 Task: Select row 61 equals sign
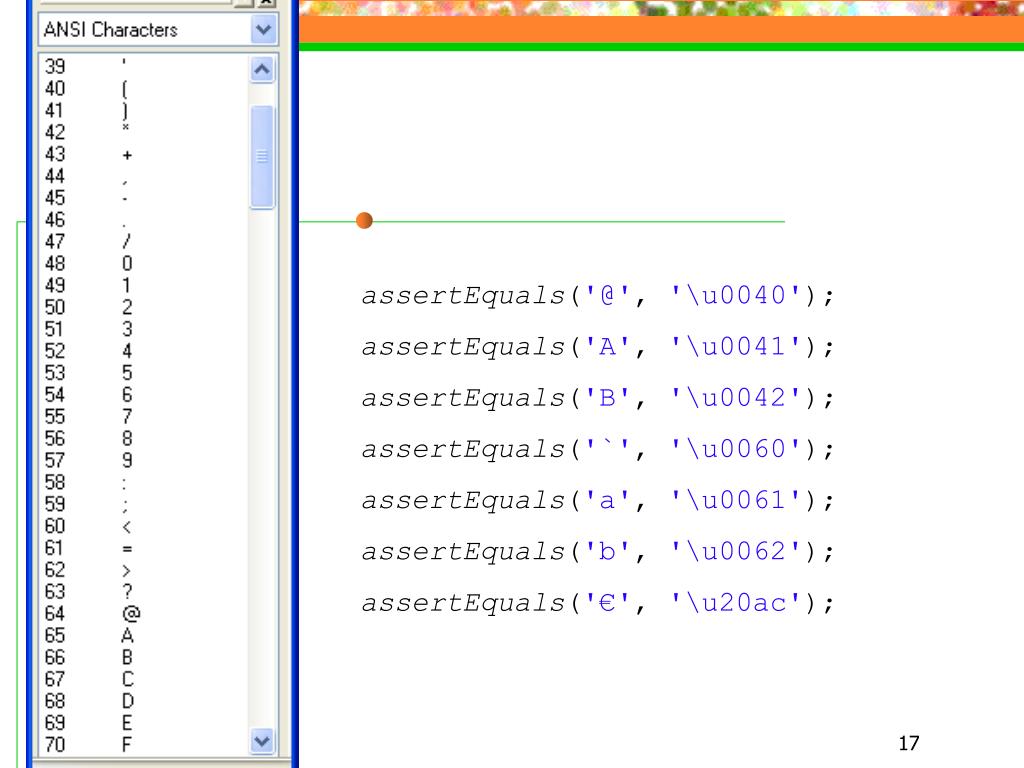click(x=144, y=548)
